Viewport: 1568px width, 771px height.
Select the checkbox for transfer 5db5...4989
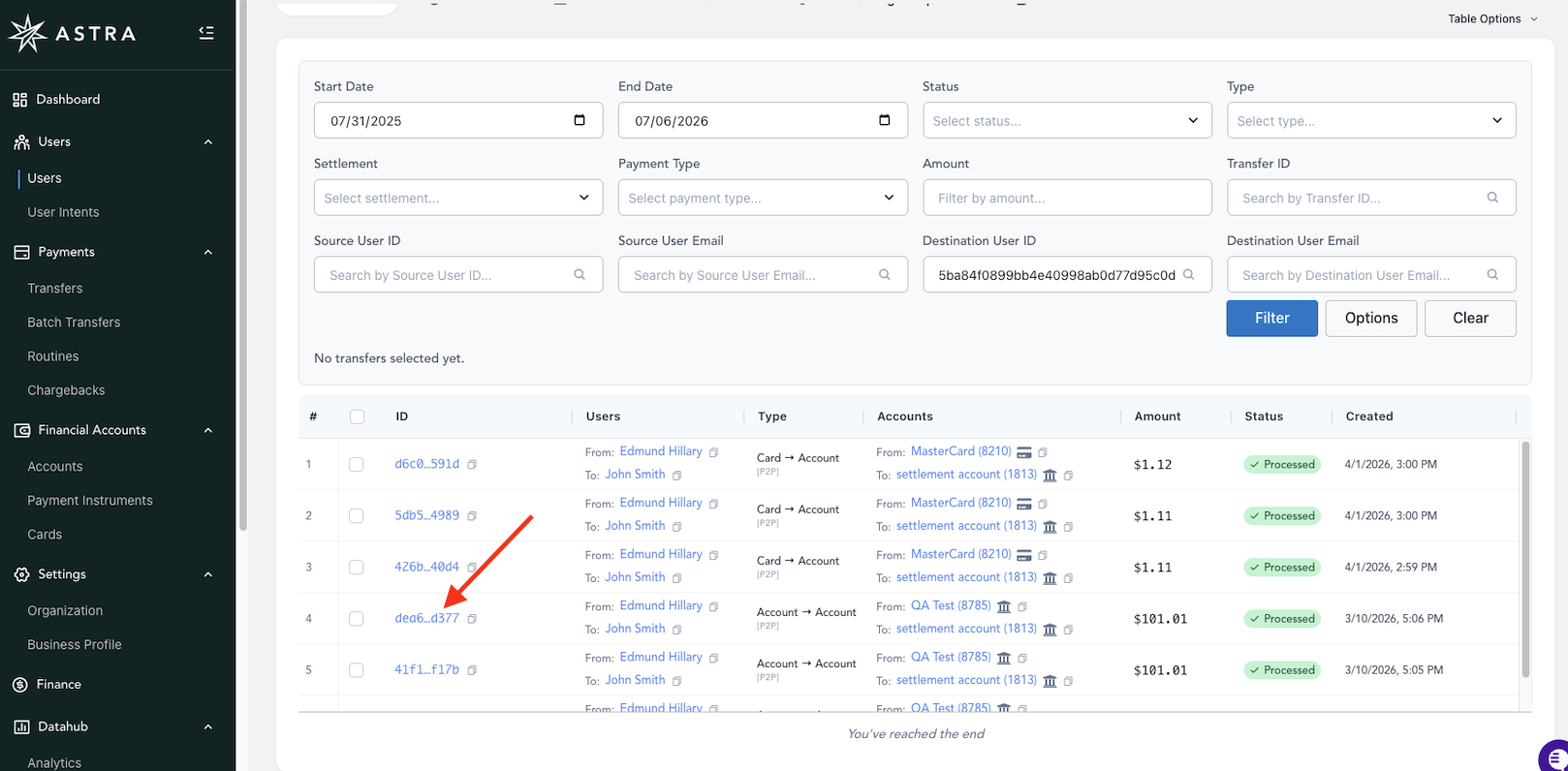tap(357, 516)
